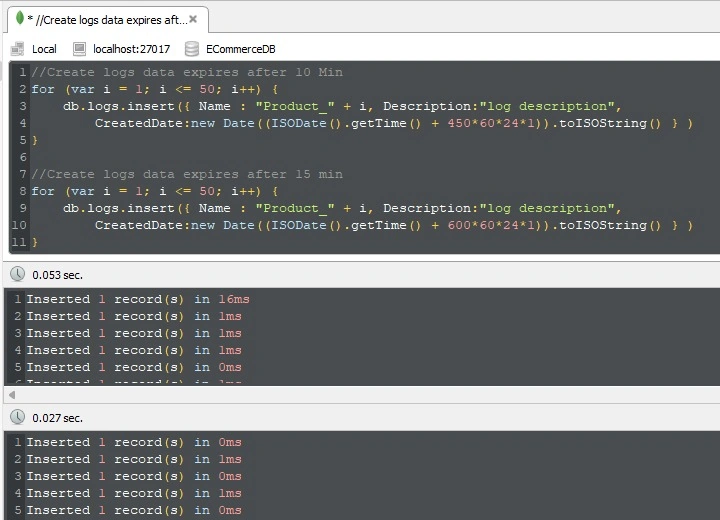Click the closing brace on line 5
The width and height of the screenshot is (720, 520).
coord(35,140)
